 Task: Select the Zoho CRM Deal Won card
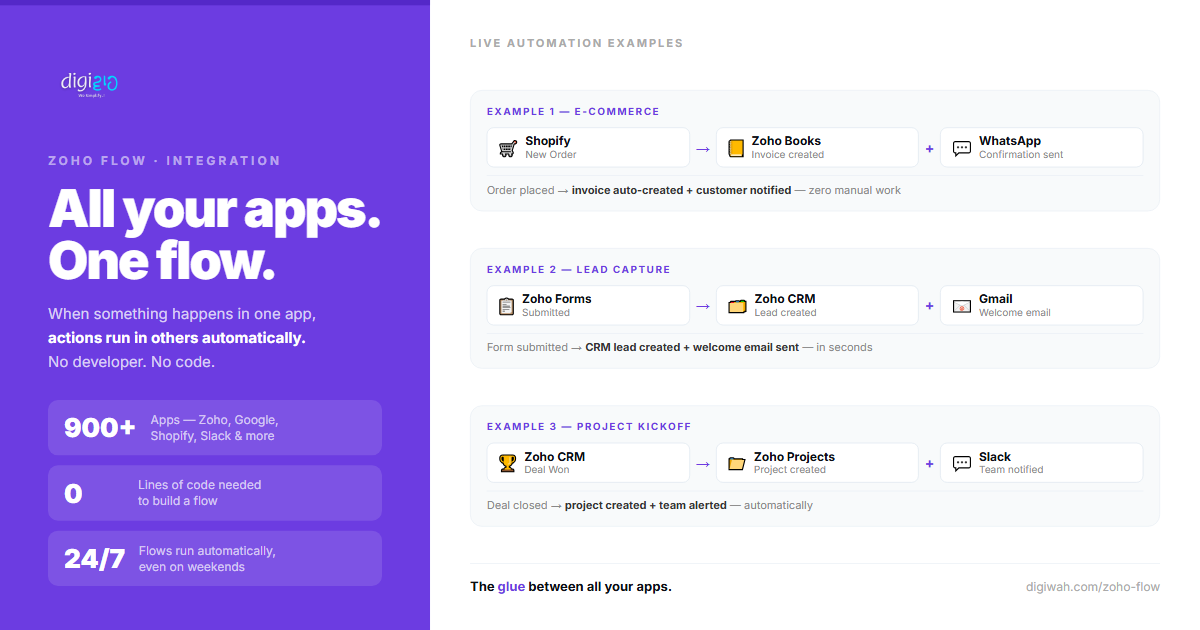pyautogui.click(x=588, y=463)
